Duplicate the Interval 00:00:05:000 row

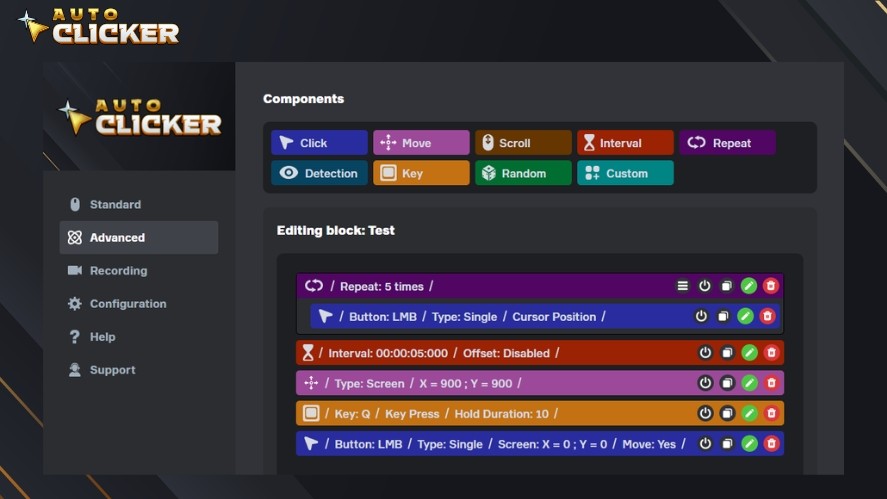click(x=727, y=353)
